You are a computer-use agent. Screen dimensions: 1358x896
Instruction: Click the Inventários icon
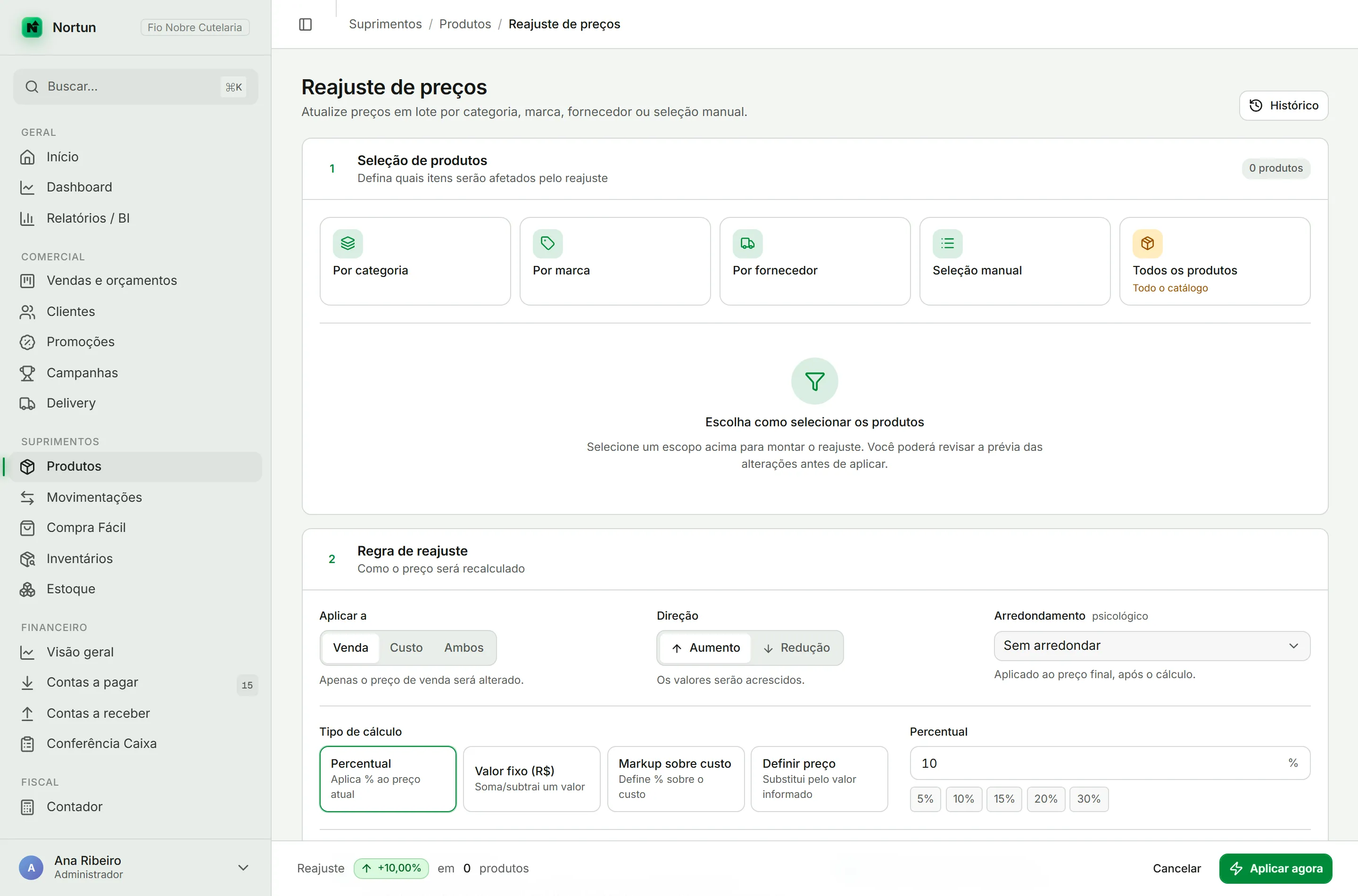tap(27, 558)
